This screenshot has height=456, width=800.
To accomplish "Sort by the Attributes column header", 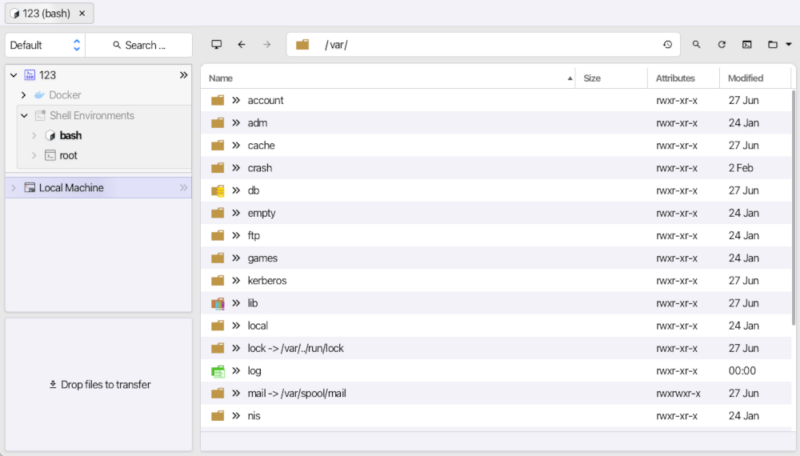I will [684, 78].
